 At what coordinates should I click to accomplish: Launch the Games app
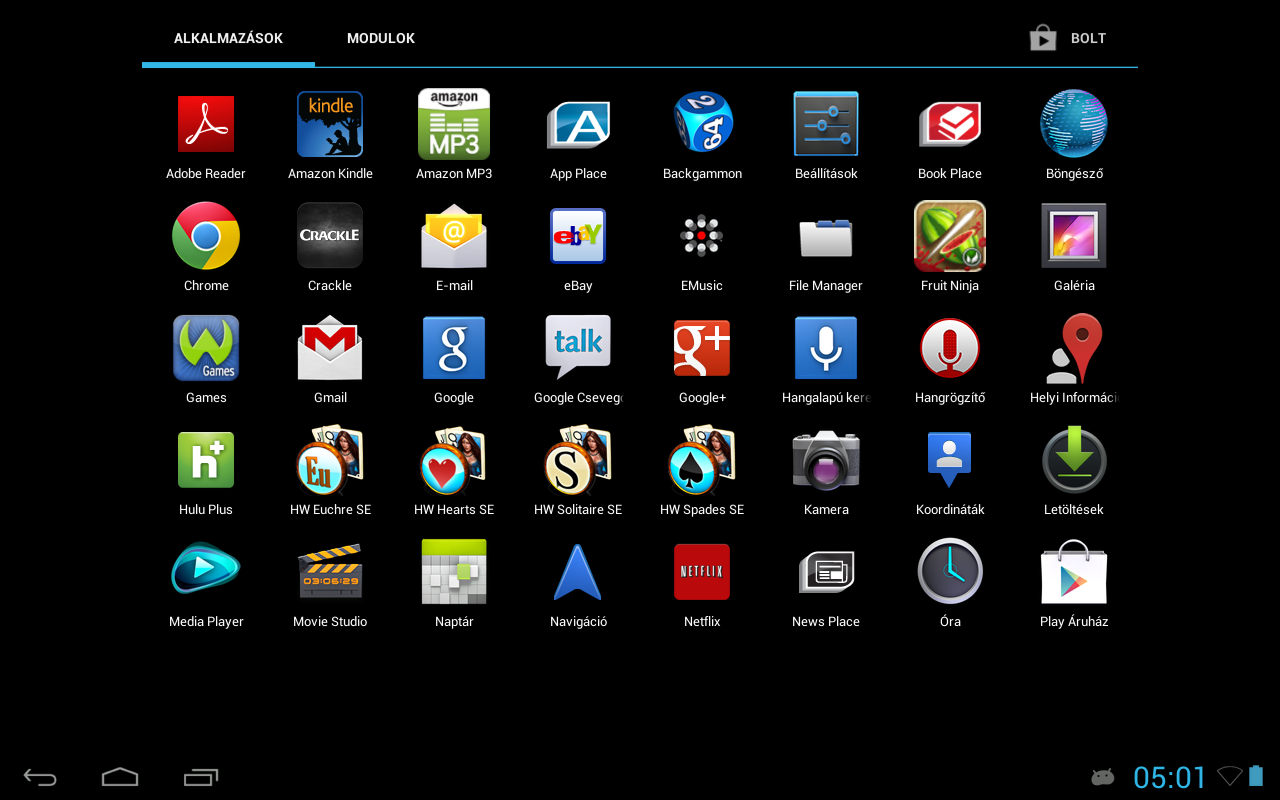point(206,348)
